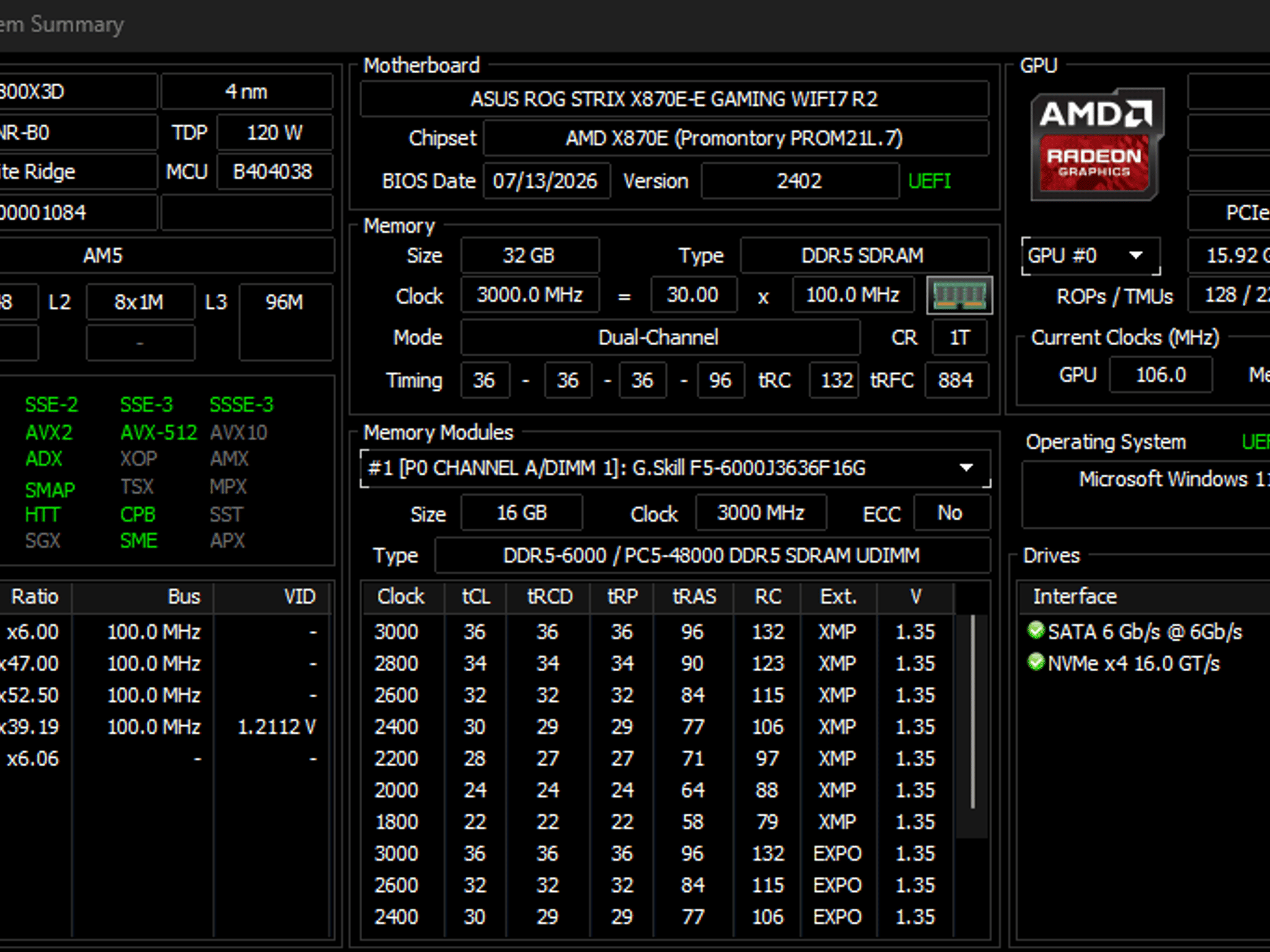Select the 2800 clock XMP profile row
This screenshot has height=952, width=1270.
[659, 663]
